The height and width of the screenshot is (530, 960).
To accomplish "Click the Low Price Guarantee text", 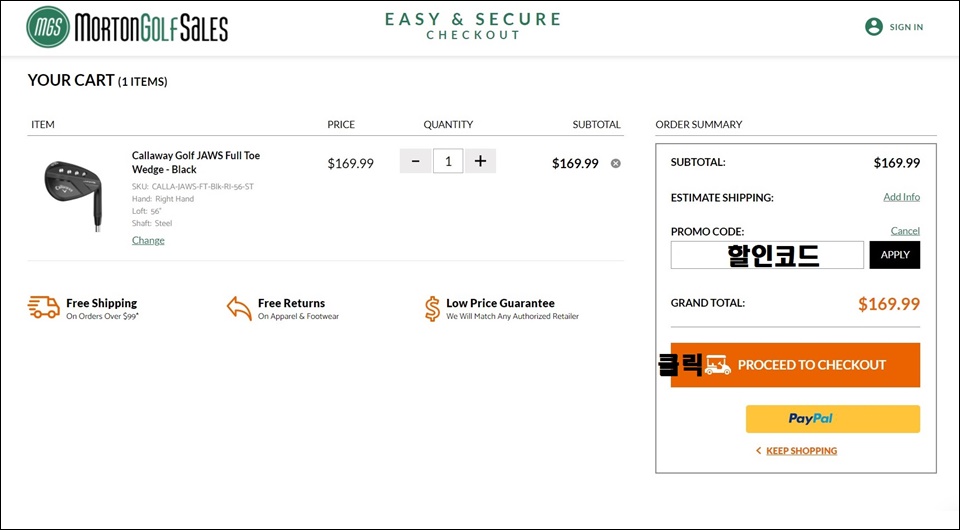I will pyautogui.click(x=500, y=303).
